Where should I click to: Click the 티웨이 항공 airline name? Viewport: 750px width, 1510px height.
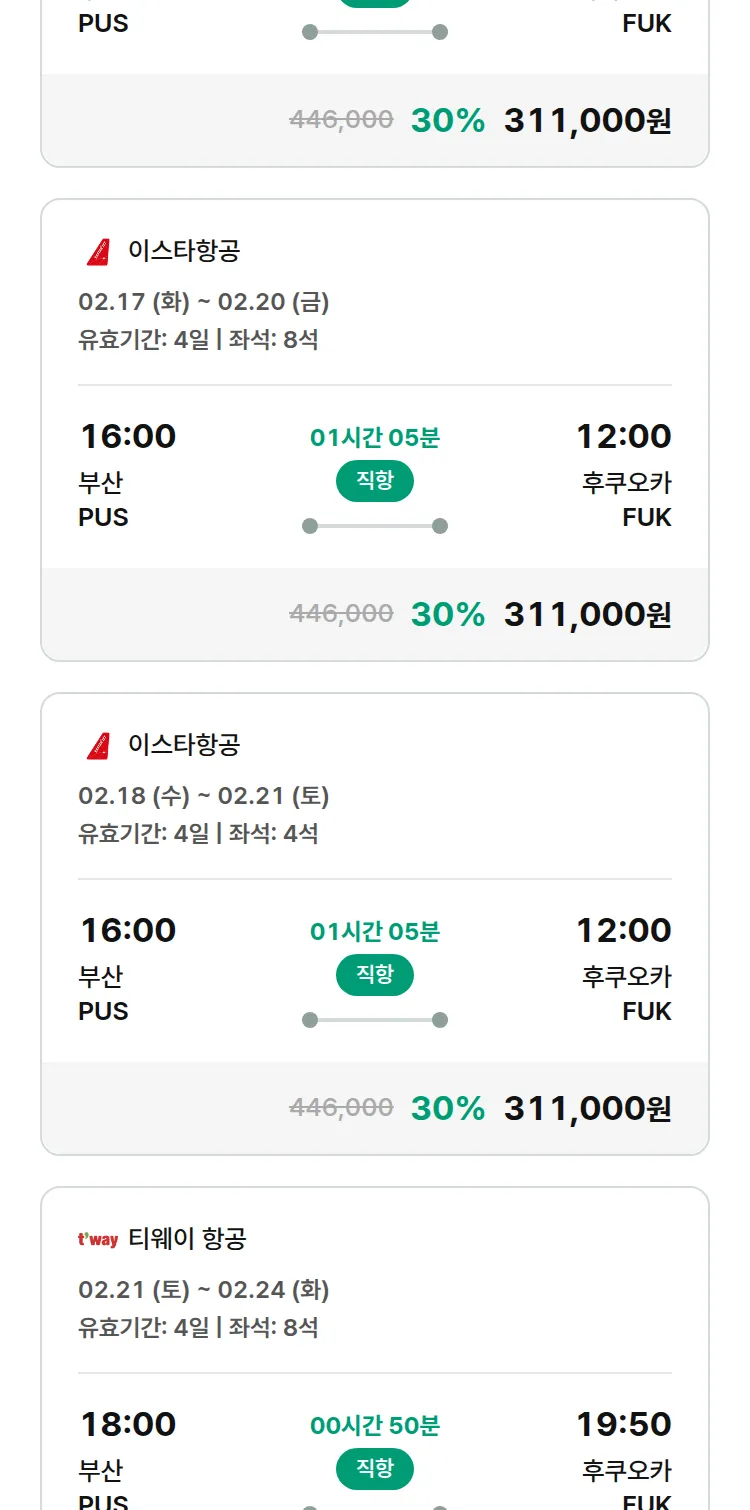(187, 1240)
